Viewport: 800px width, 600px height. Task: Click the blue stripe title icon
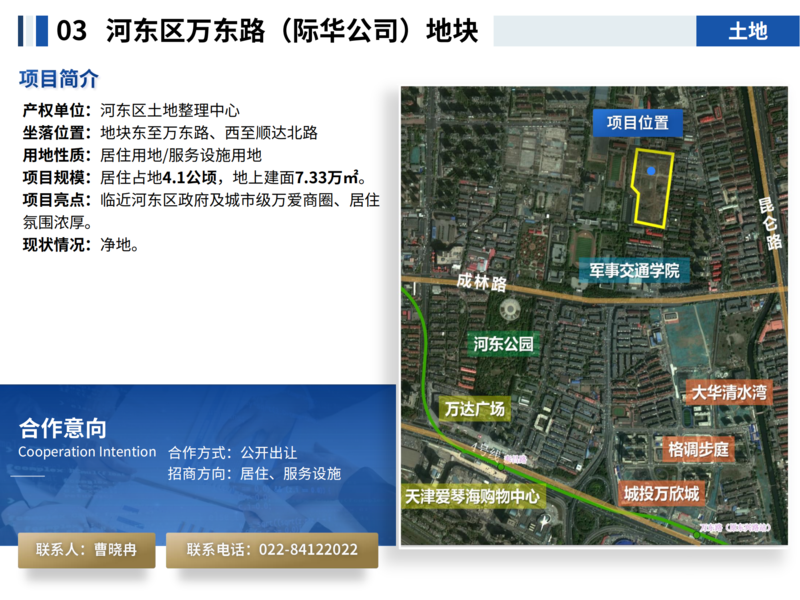click(33, 31)
